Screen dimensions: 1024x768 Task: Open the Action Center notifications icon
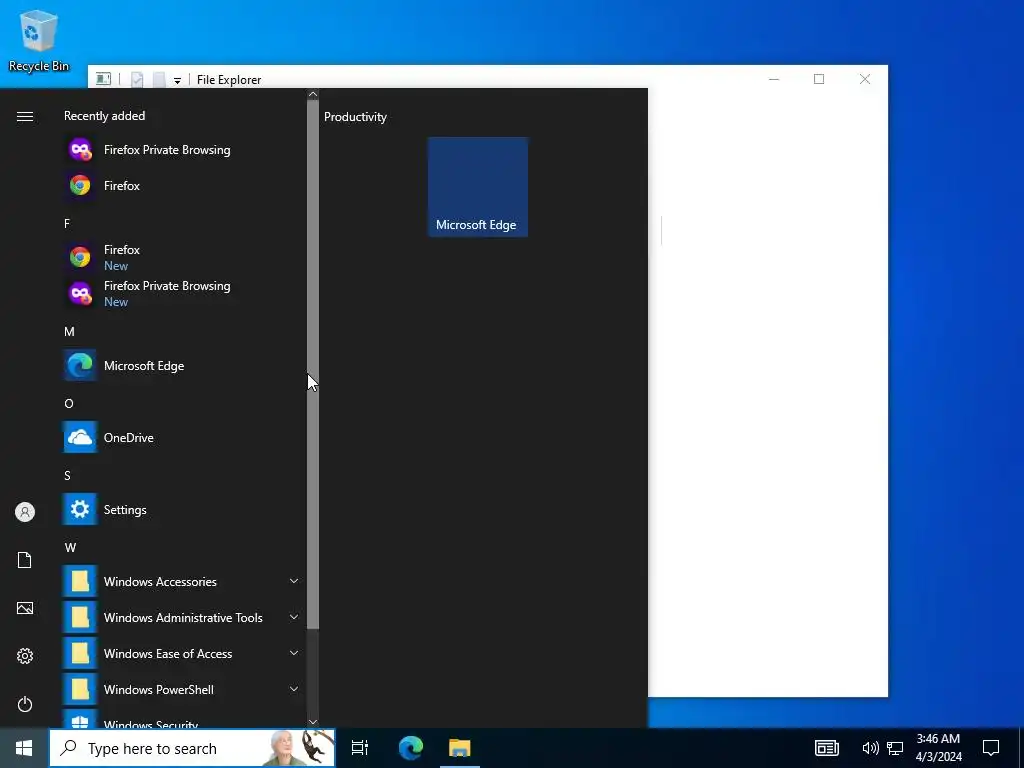pos(991,748)
